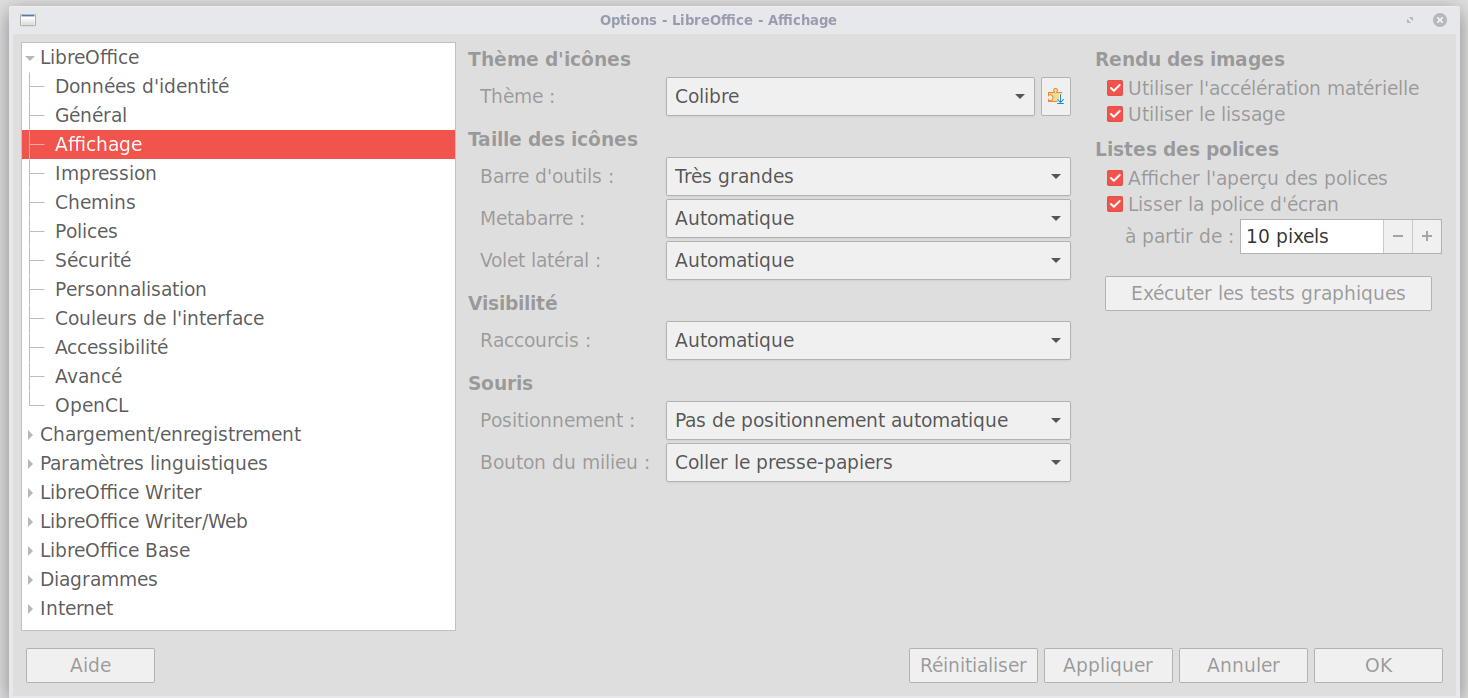Select 'Sécurité' in the options tree
Viewport: 1468px width, 698px height.
click(x=93, y=260)
